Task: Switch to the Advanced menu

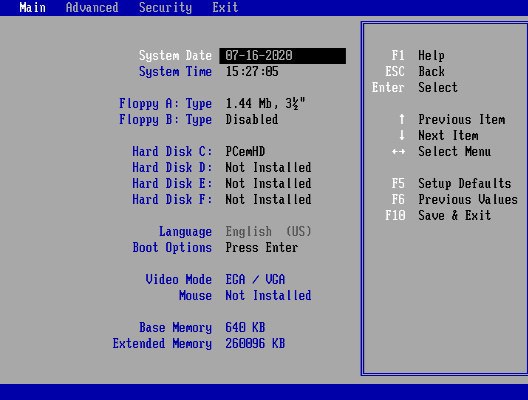Action: tap(92, 7)
